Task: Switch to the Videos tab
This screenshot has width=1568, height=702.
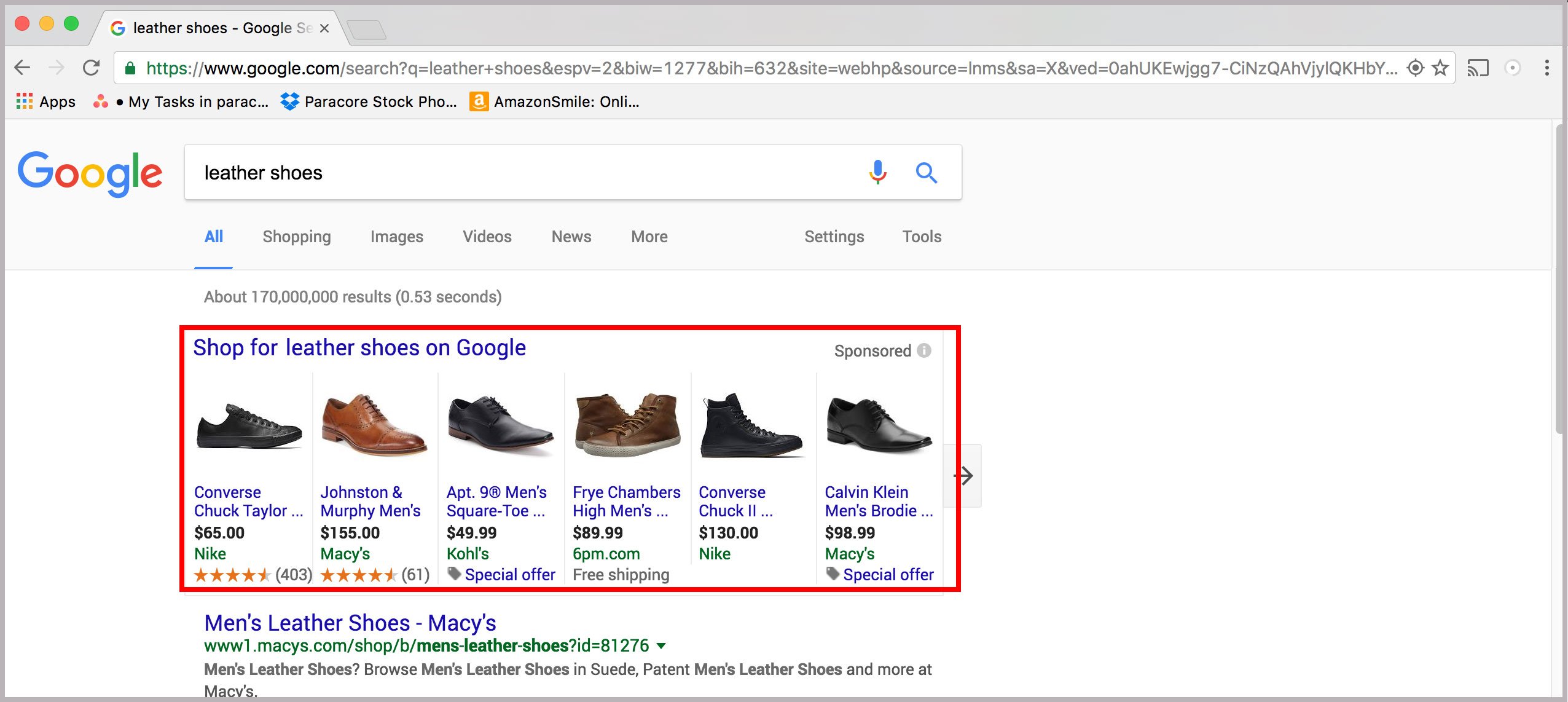Action: point(487,237)
